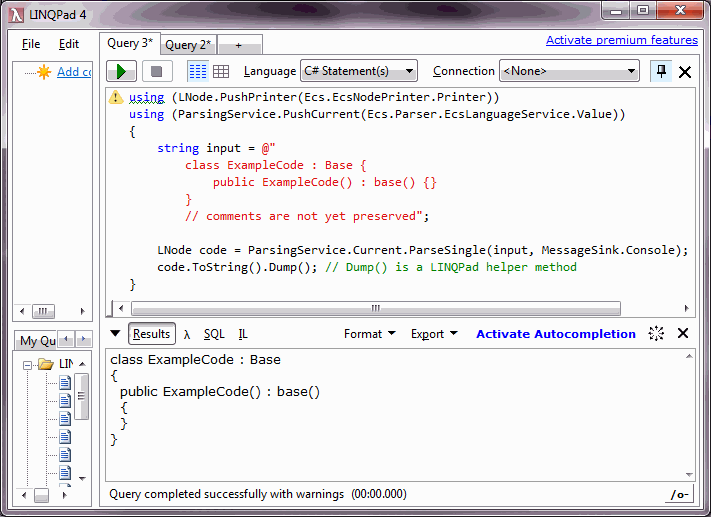The height and width of the screenshot is (517, 711).
Task: Click the warning icon in editor margin
Action: [116, 97]
